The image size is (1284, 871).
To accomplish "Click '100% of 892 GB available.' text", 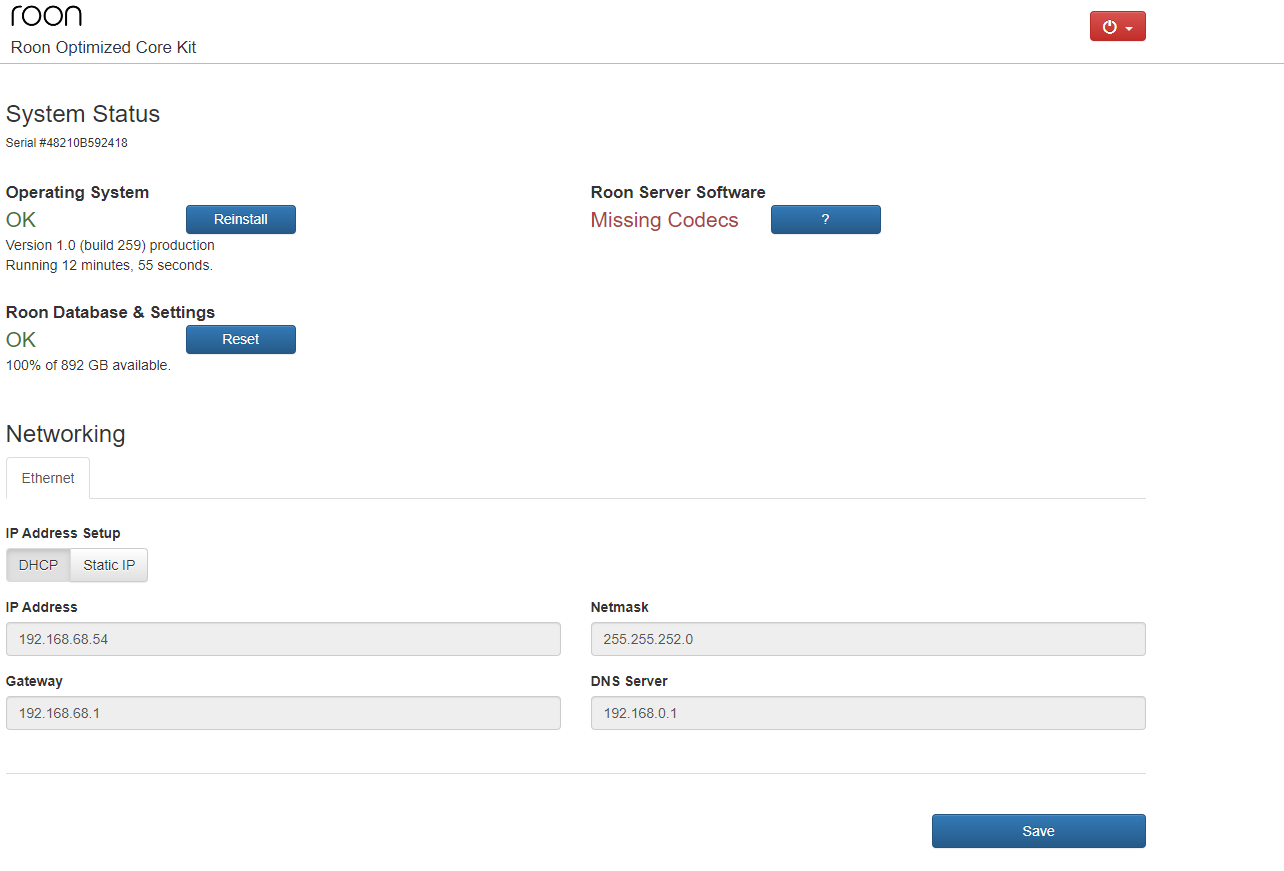I will (x=88, y=365).
